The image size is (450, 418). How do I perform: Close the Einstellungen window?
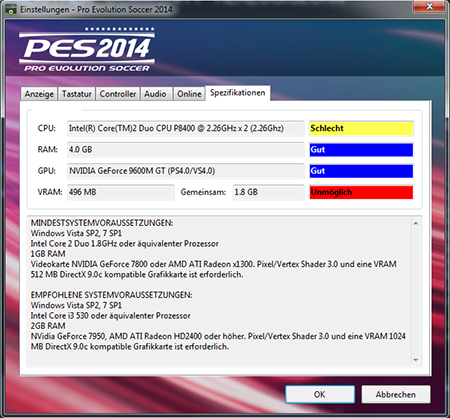tap(429, 6)
